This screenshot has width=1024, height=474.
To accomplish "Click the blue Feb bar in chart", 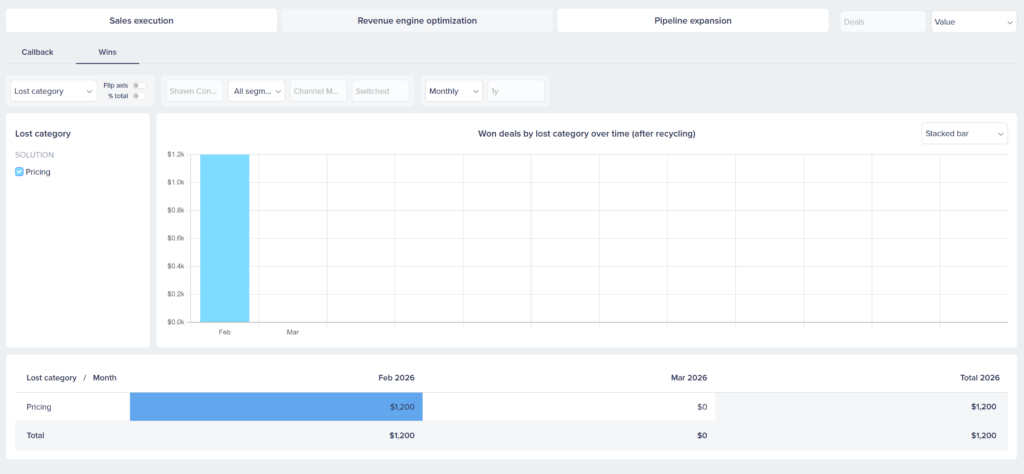I will (x=224, y=238).
